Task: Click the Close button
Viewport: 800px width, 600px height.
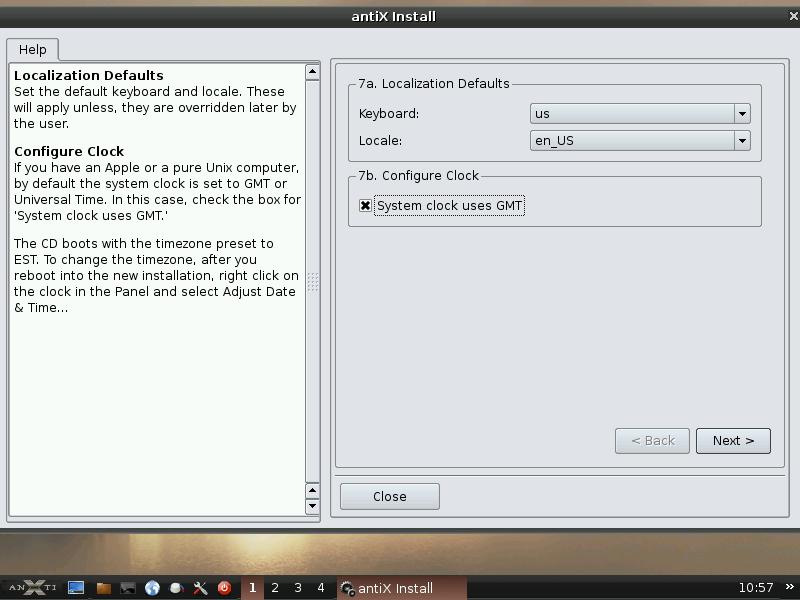Action: pos(390,496)
